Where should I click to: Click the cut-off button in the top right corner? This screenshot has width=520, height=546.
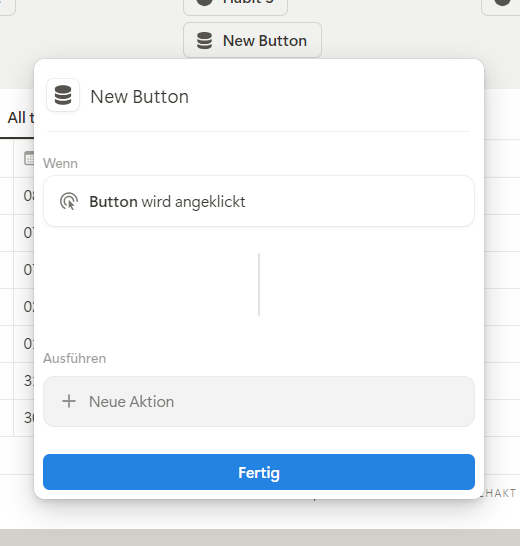[501, 6]
